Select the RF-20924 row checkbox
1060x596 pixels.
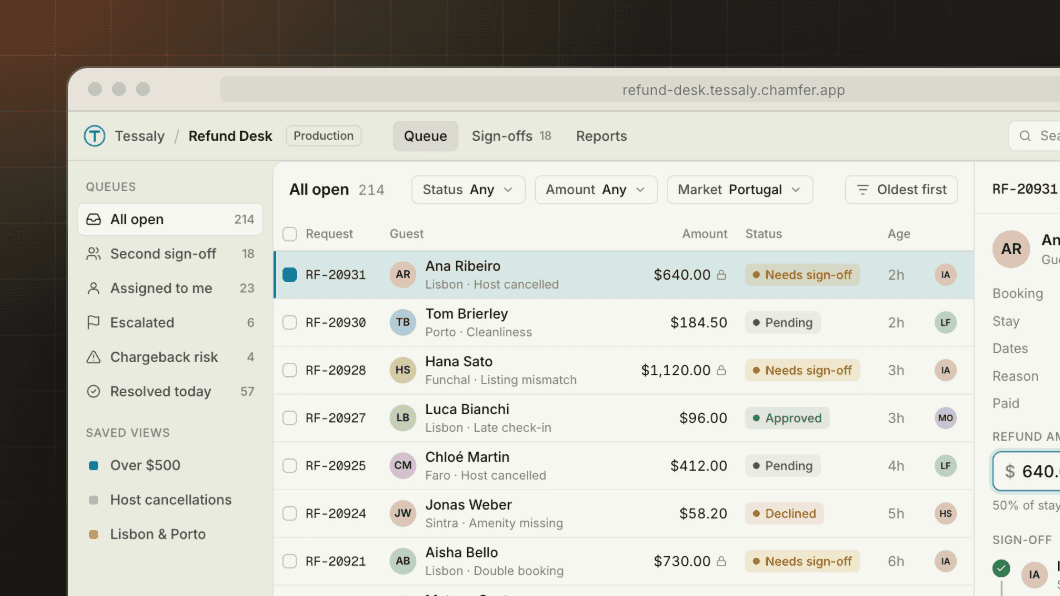pyautogui.click(x=290, y=514)
